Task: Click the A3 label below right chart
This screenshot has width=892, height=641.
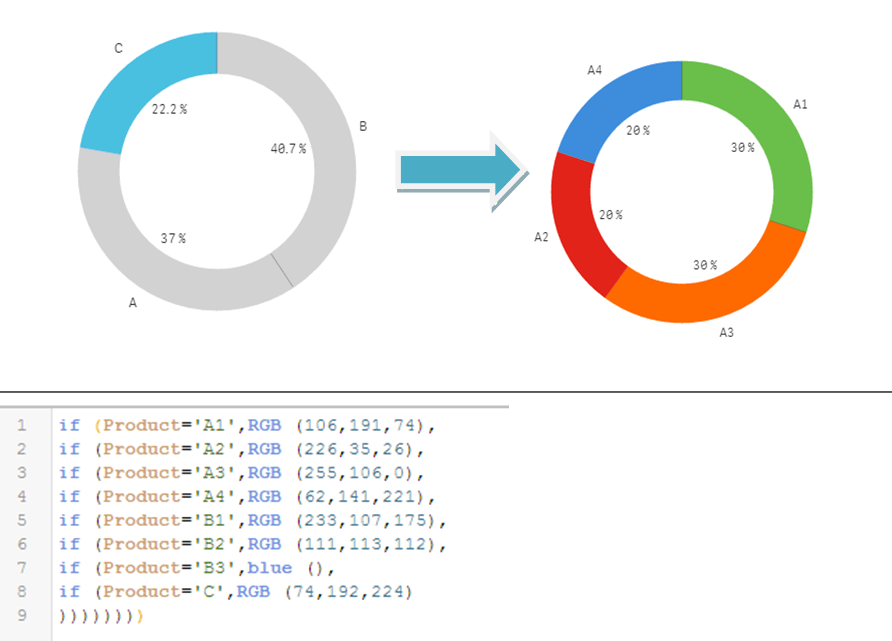Action: (725, 333)
